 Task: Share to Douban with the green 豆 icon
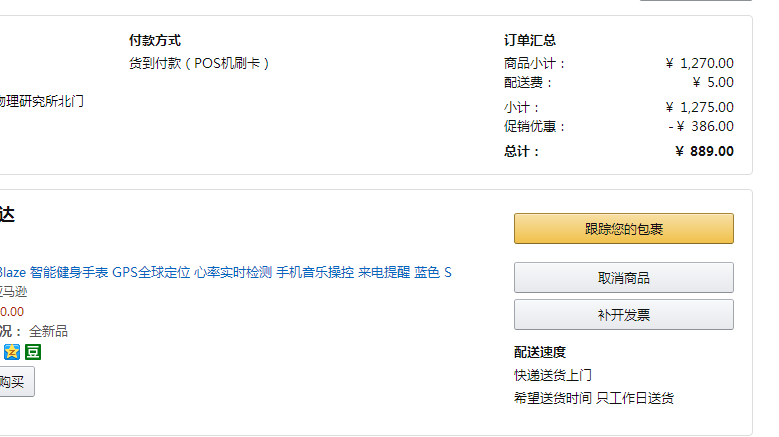coord(33,352)
